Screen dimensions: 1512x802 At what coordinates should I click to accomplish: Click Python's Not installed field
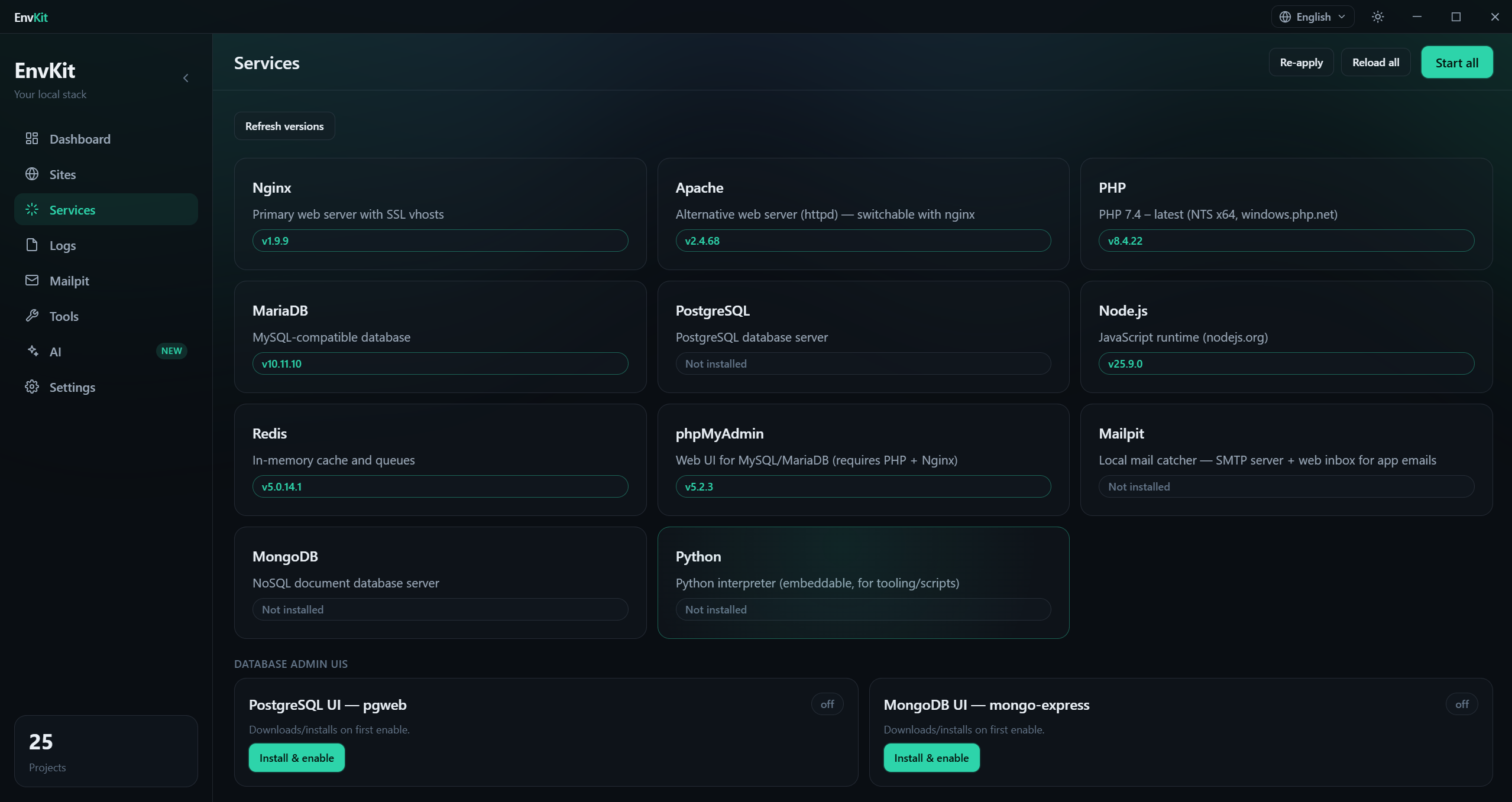click(863, 609)
